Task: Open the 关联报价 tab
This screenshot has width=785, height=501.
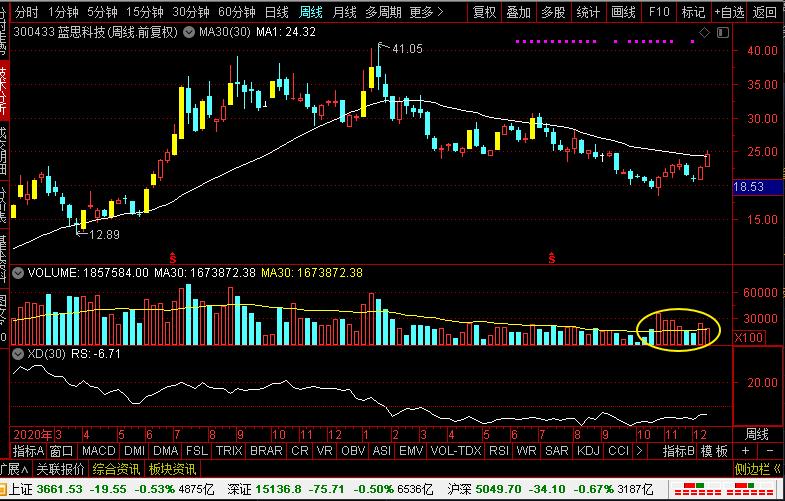Action: click(x=61, y=469)
